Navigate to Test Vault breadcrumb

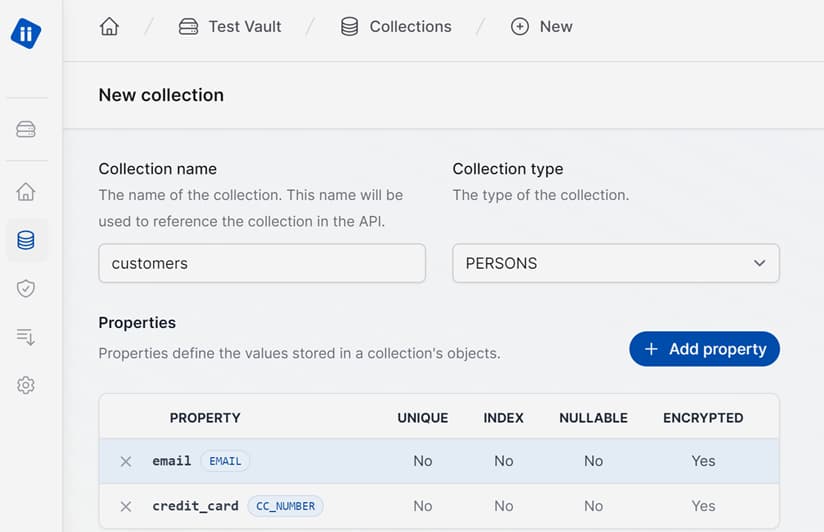230,27
